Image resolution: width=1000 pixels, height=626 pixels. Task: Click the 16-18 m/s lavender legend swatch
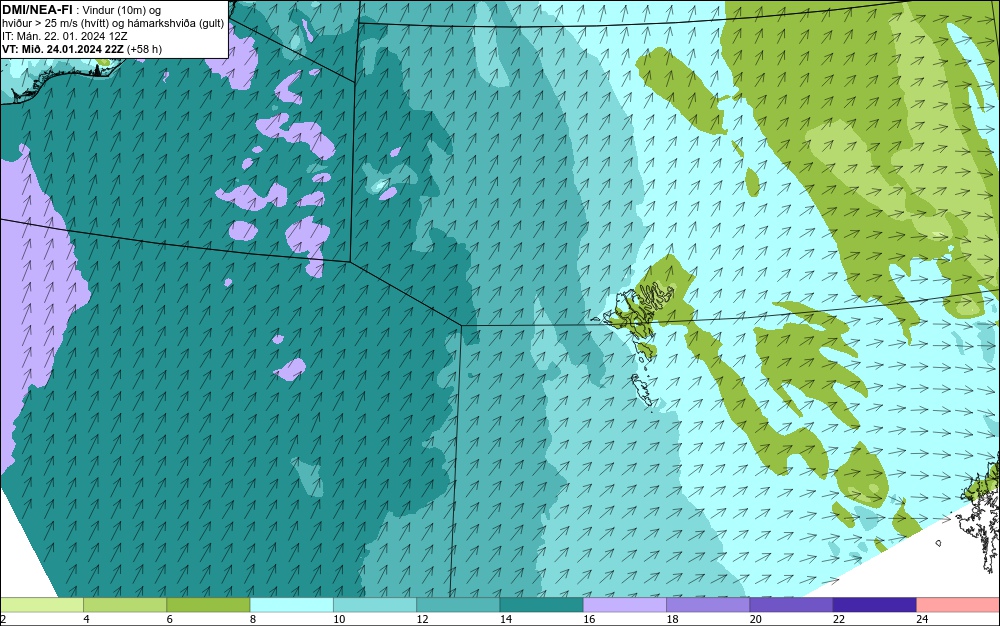[x=625, y=605]
